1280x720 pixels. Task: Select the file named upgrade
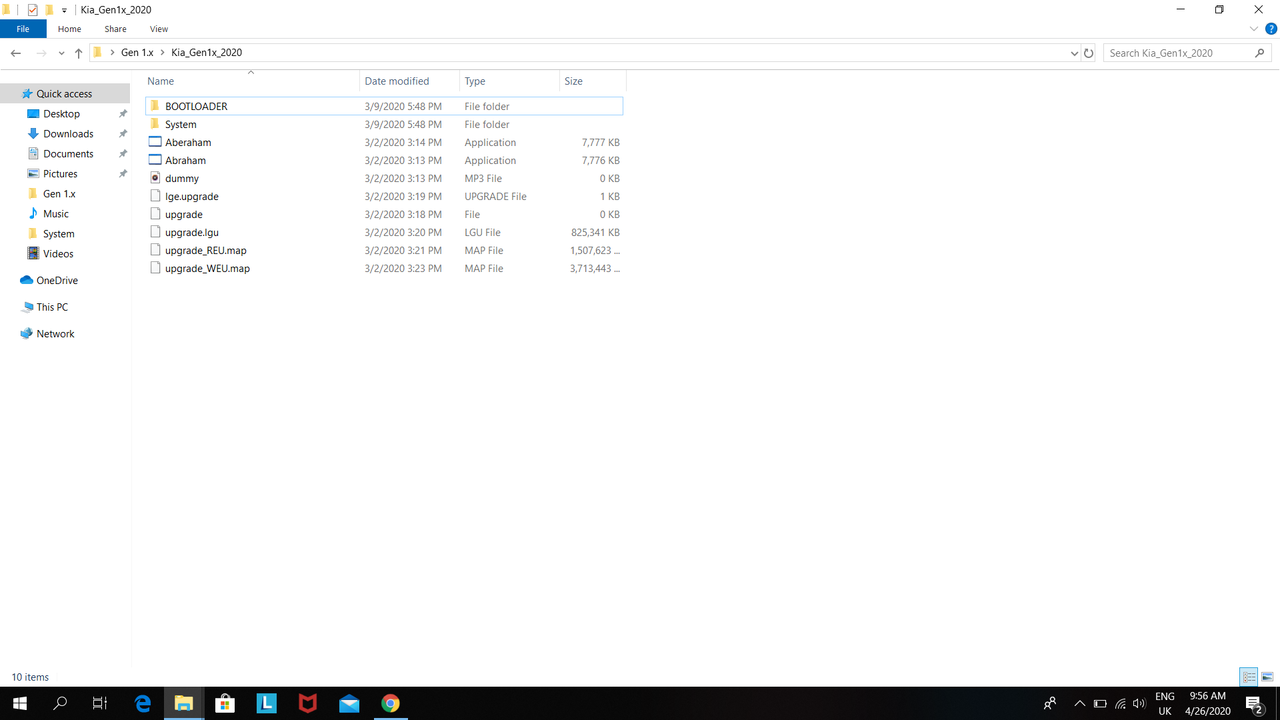(x=184, y=214)
